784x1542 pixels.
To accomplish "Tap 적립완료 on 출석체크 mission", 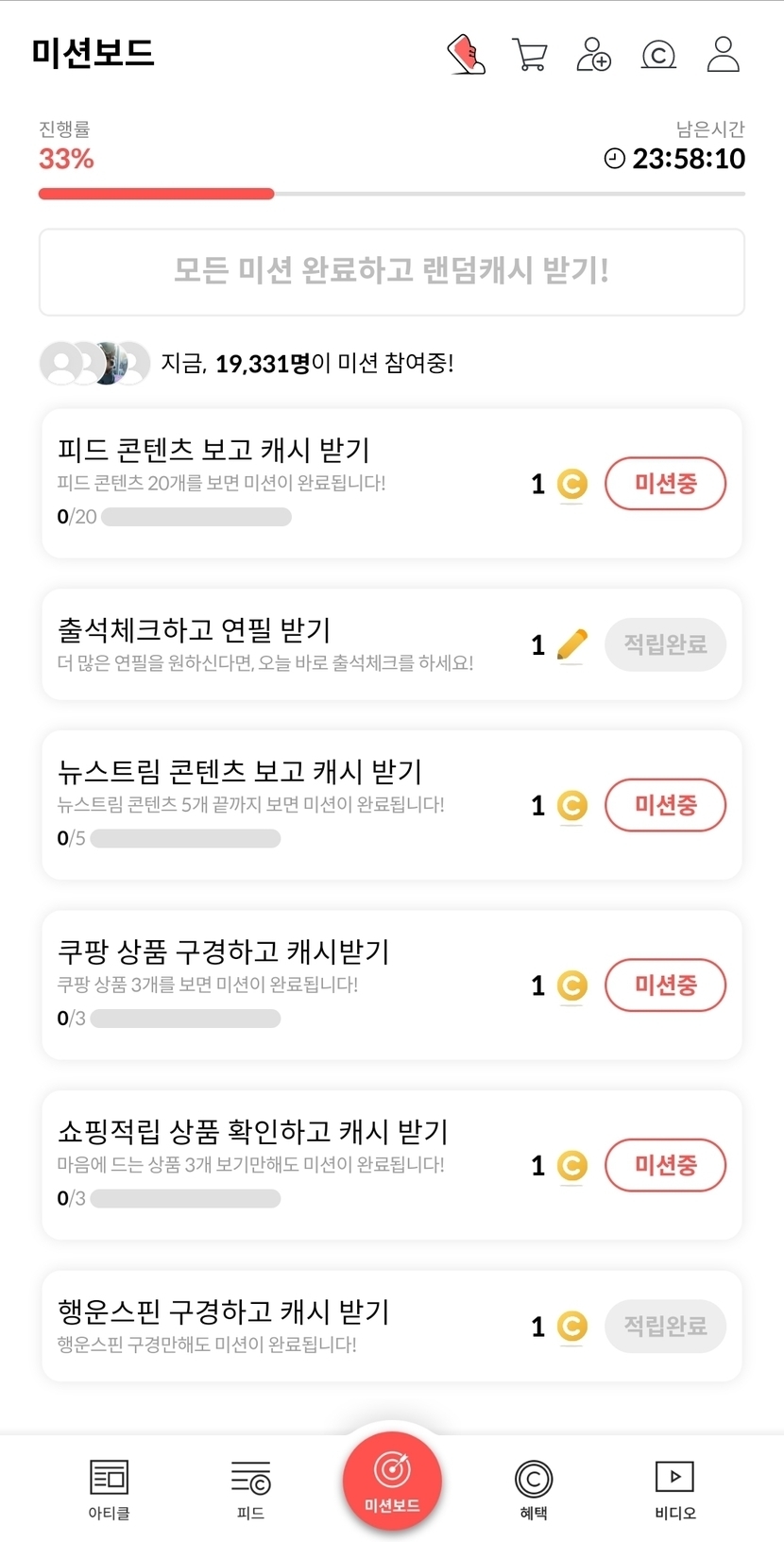I will click(665, 644).
